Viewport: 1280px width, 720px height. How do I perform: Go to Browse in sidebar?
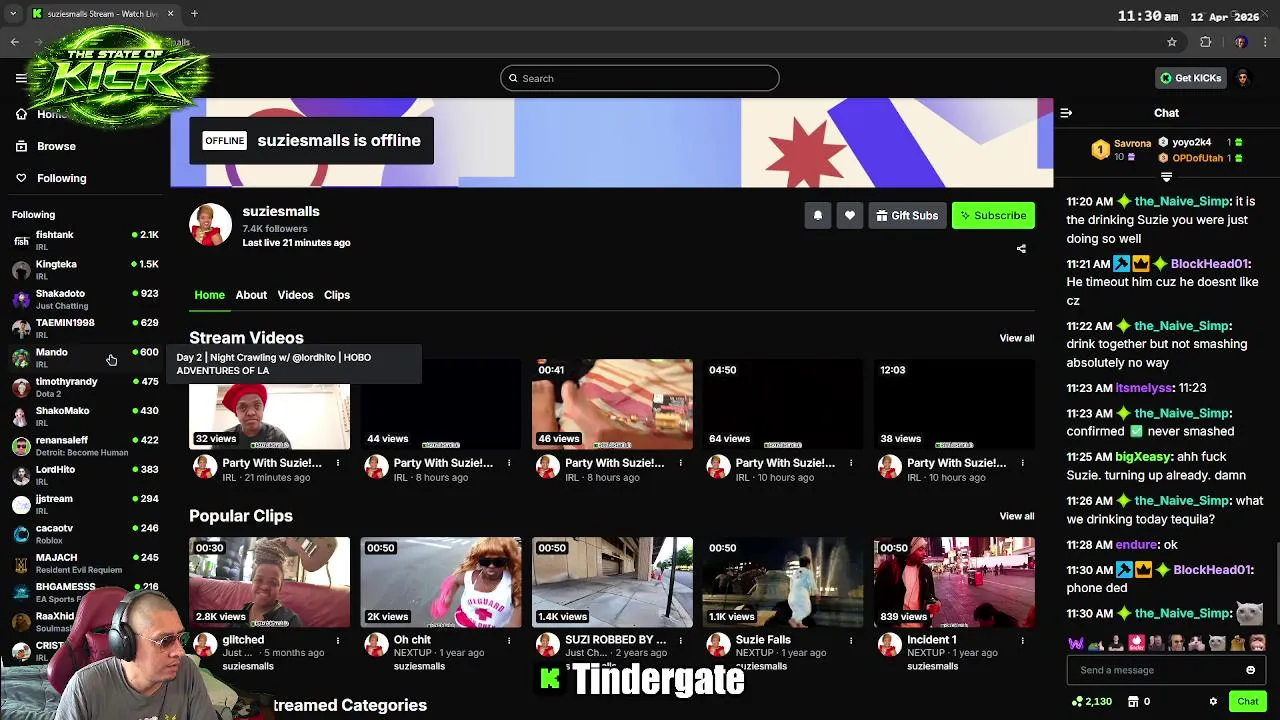[56, 146]
